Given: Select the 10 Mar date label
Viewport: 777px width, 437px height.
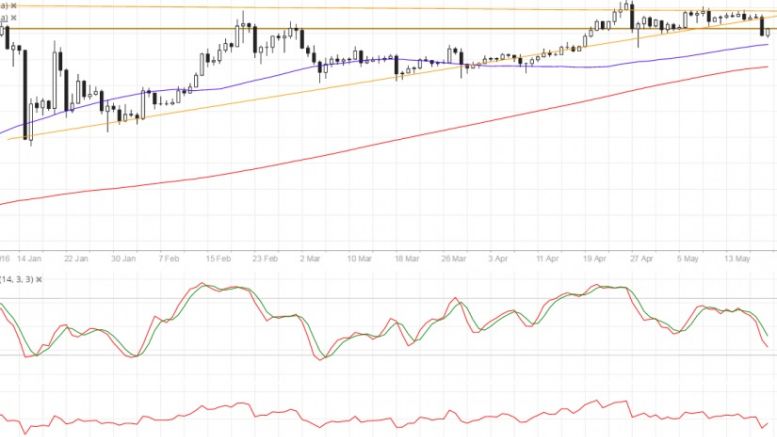Looking at the screenshot, I should pos(361,258).
